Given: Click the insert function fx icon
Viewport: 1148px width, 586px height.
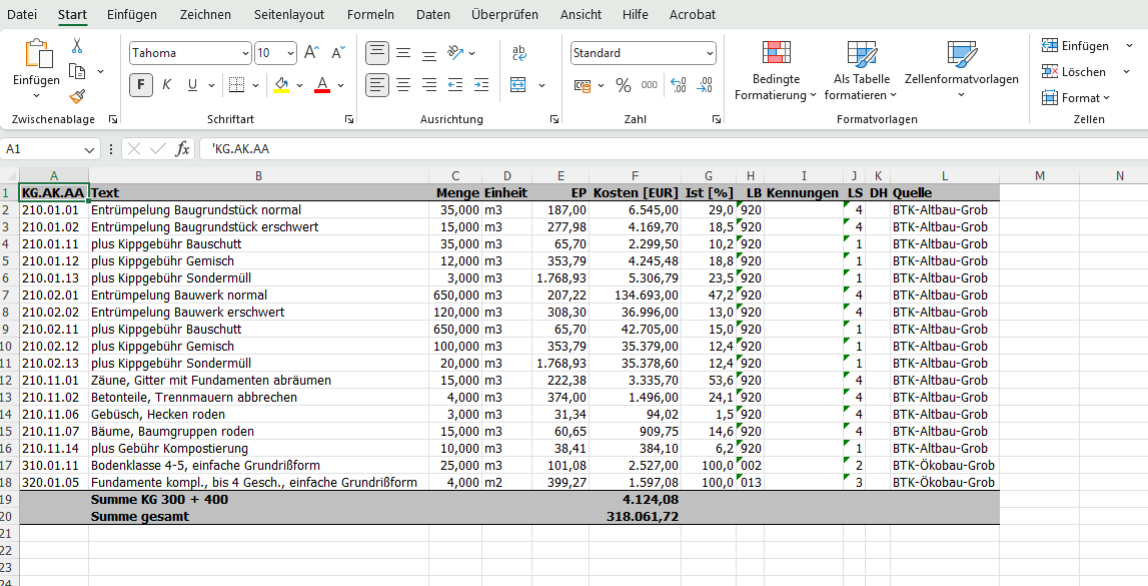Looking at the screenshot, I should click(x=182, y=149).
